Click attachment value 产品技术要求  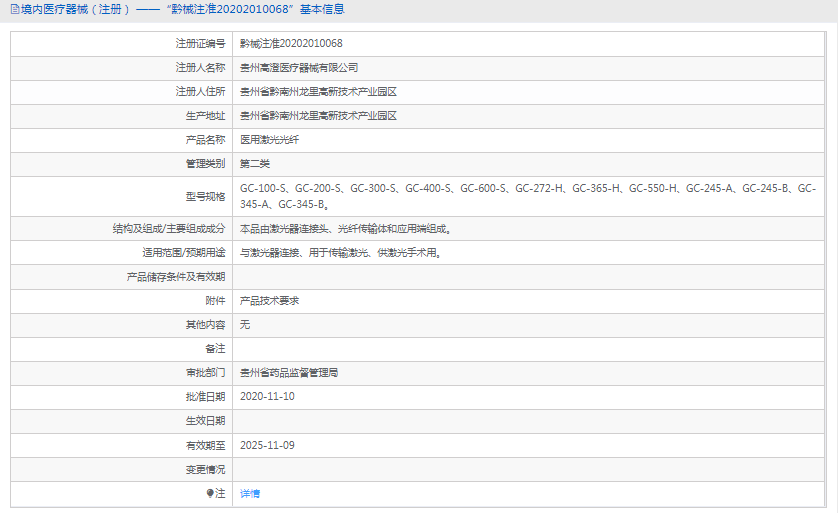point(269,301)
